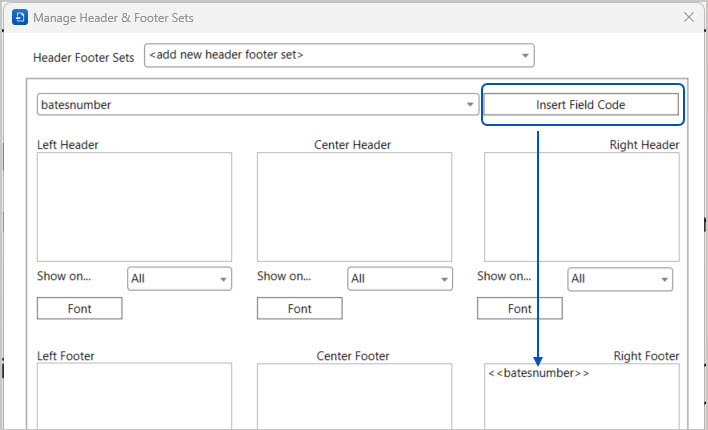This screenshot has width=708, height=430.
Task: Click the Header Footer Sets label
Action: 84,58
